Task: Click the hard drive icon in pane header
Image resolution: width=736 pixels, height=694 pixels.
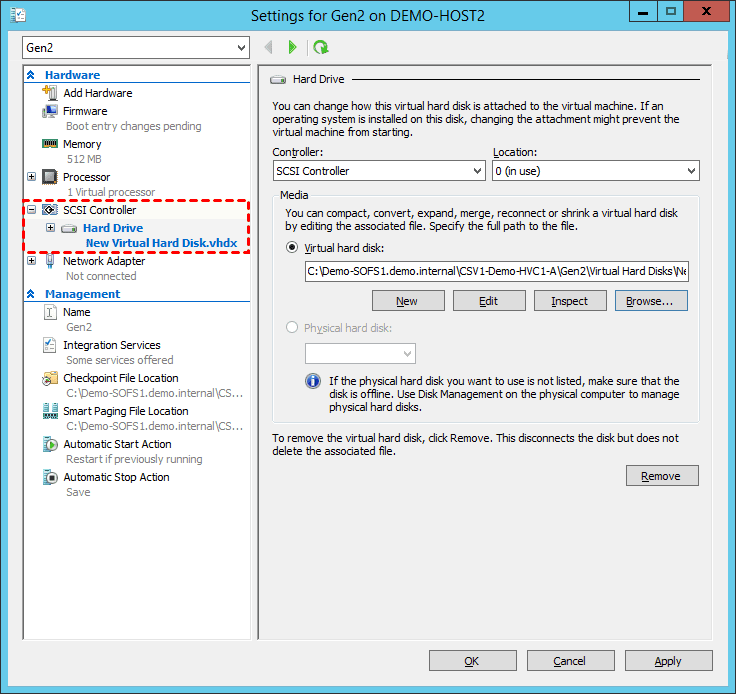Action: pos(278,80)
